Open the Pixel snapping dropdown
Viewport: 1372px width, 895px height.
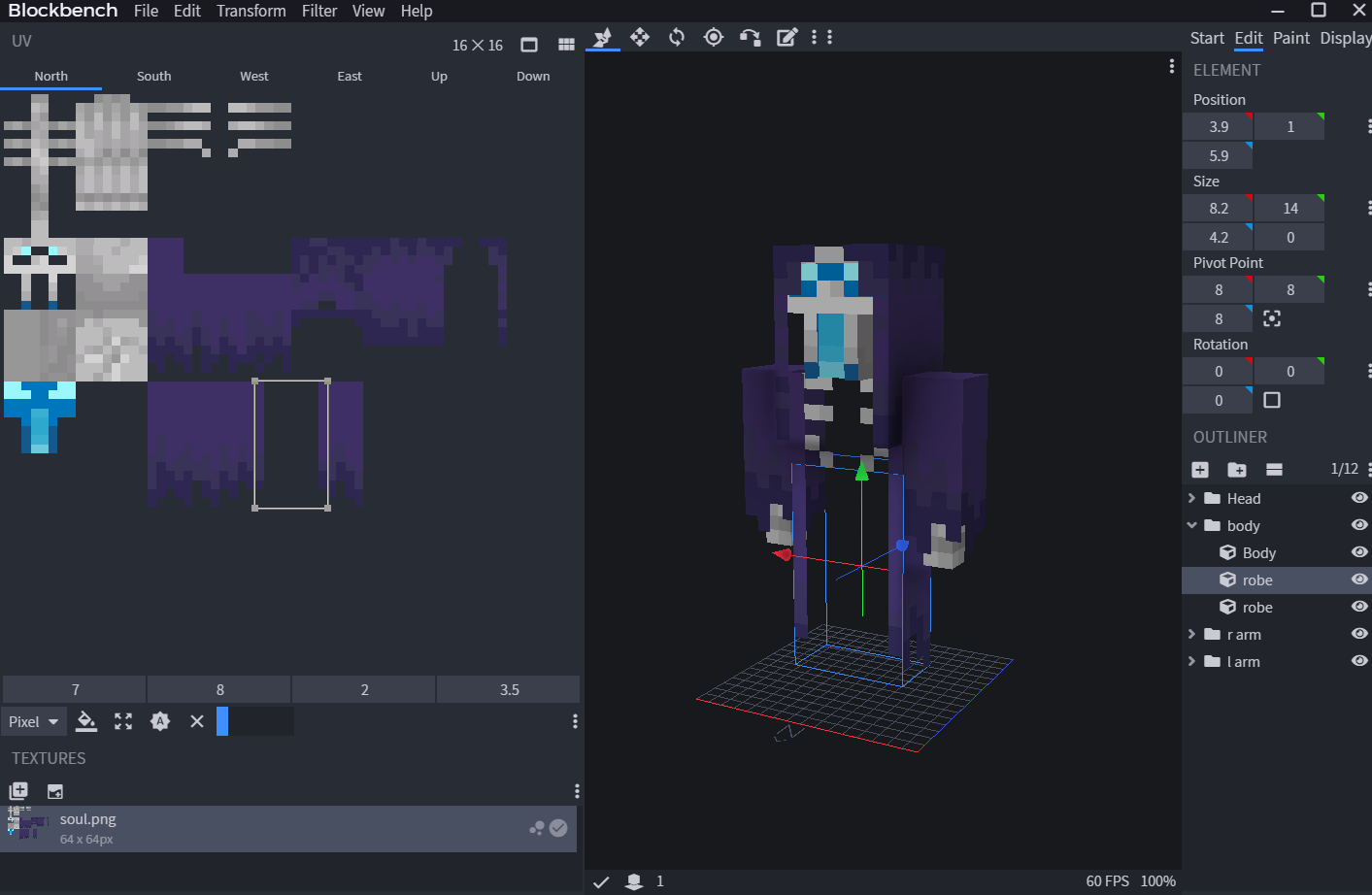34,721
